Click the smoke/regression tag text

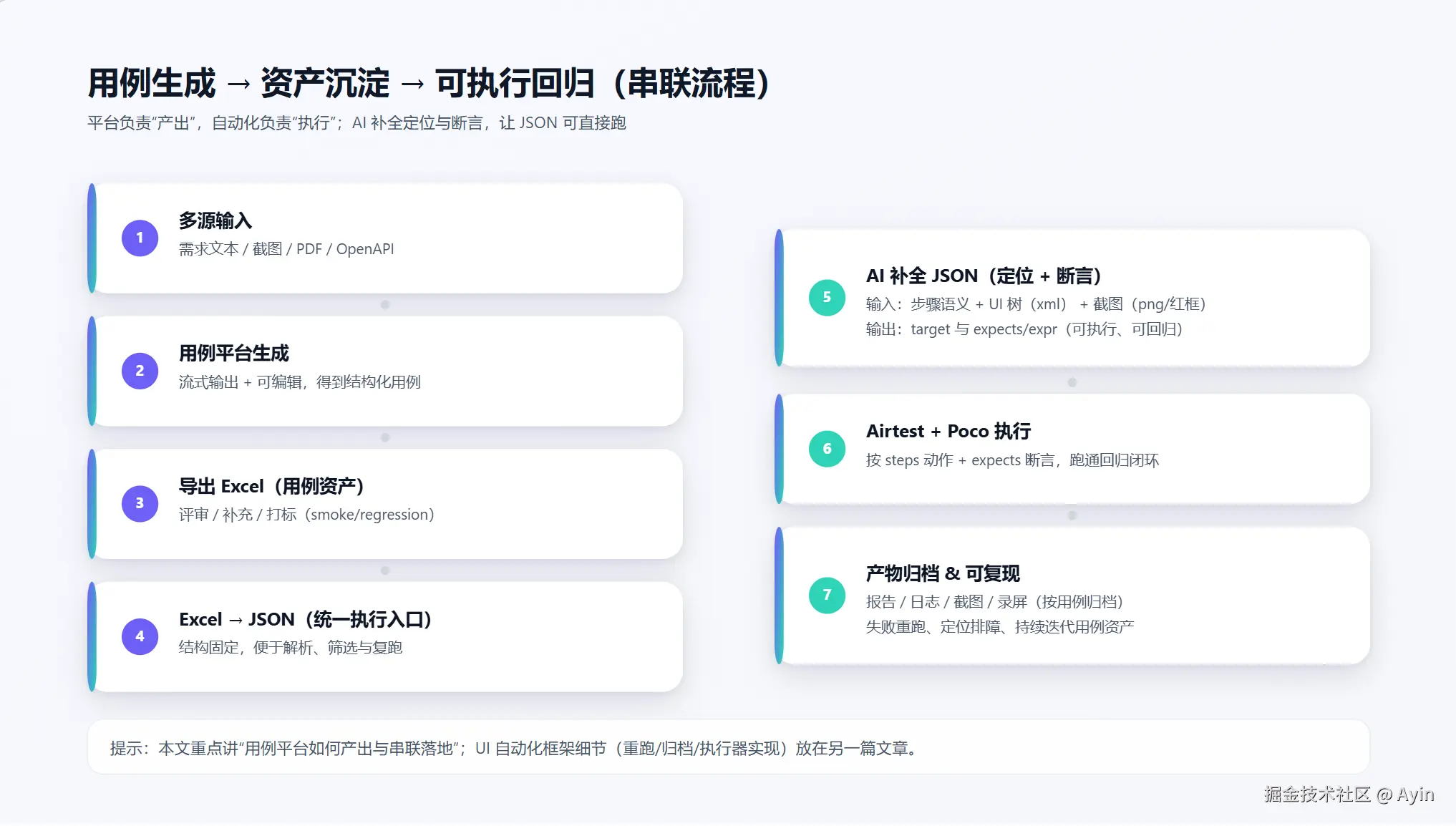point(369,515)
